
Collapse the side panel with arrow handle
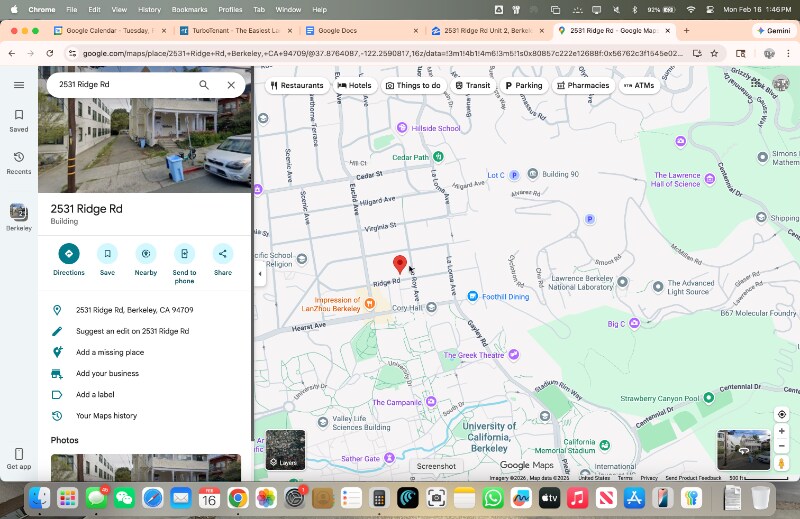click(x=260, y=273)
